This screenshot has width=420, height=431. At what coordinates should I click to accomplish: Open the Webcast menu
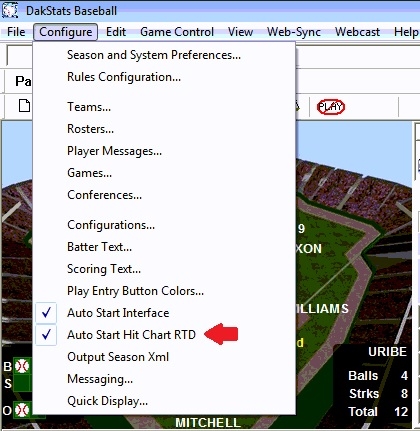357,32
